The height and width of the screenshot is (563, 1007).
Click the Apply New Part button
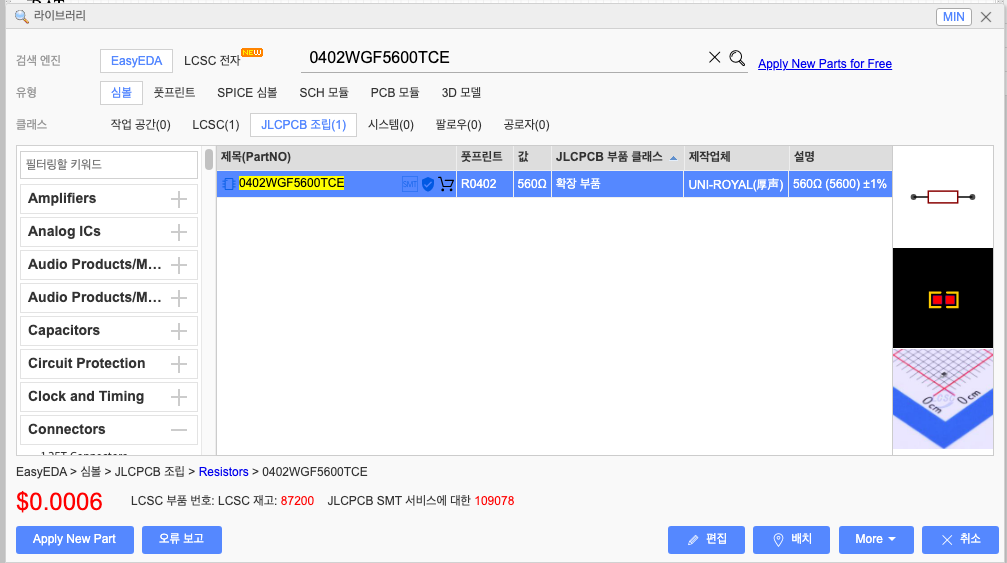[74, 540]
